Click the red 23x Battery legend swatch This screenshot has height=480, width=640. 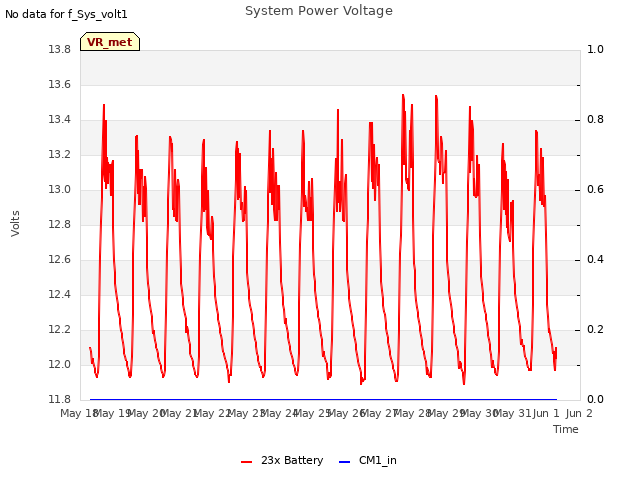click(x=247, y=462)
